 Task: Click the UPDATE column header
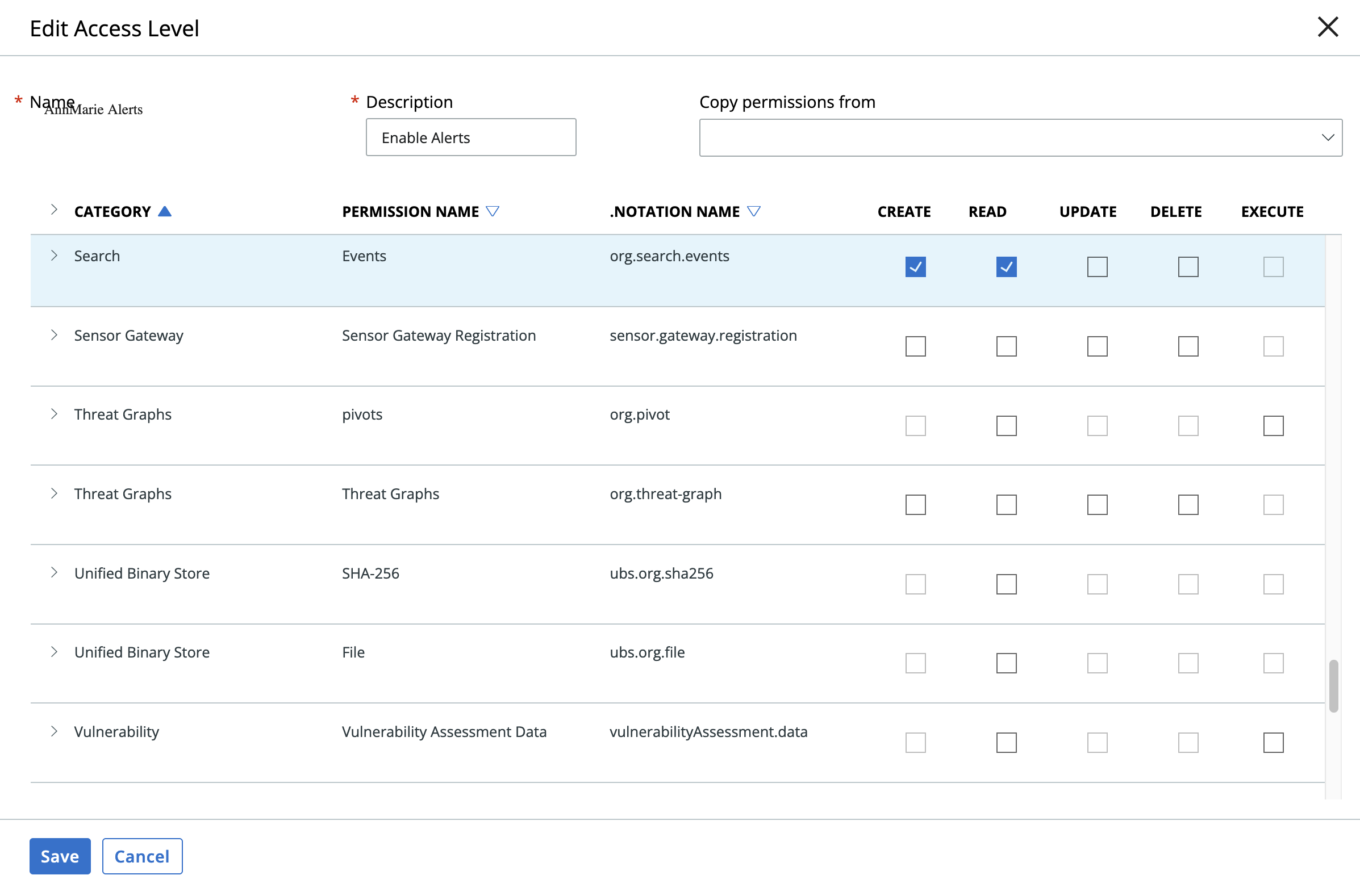(x=1087, y=211)
